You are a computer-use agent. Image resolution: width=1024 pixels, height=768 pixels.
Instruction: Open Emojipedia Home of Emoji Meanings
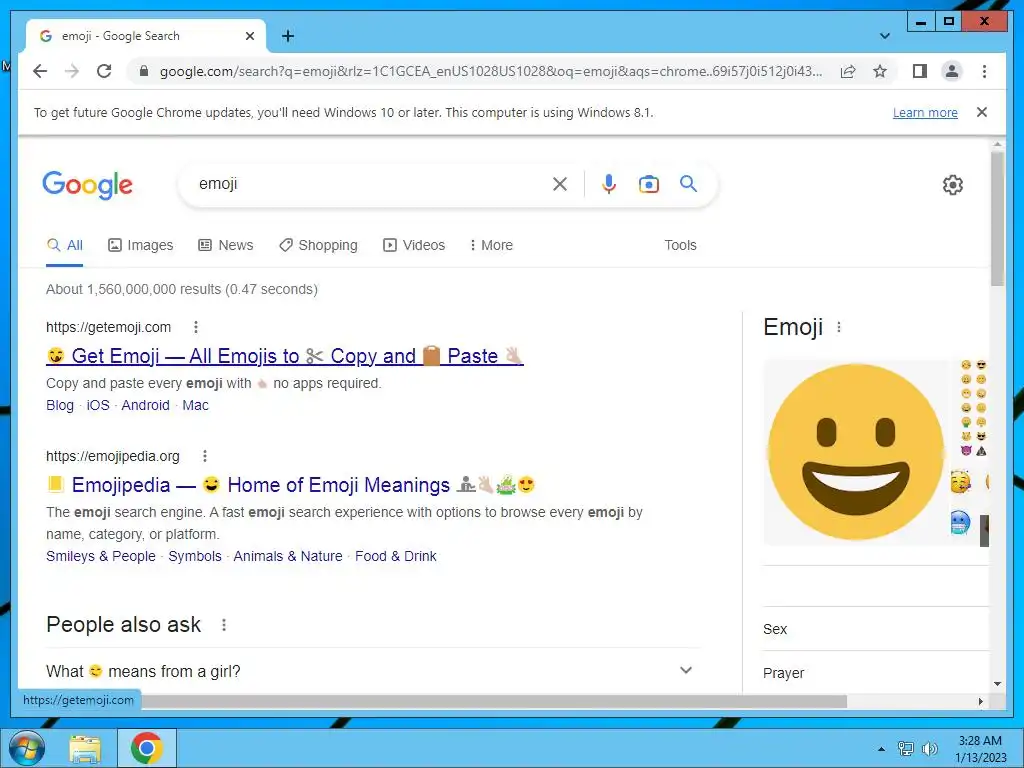point(291,485)
